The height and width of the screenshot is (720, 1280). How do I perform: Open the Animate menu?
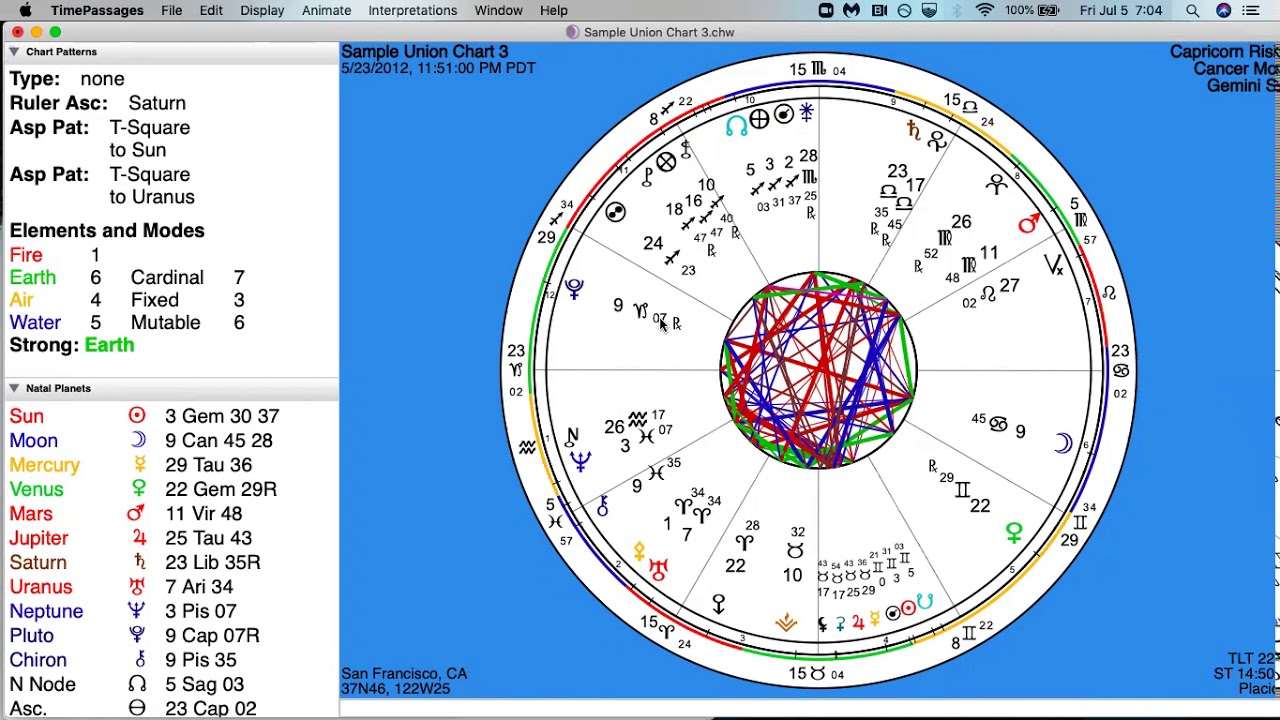pos(326,11)
